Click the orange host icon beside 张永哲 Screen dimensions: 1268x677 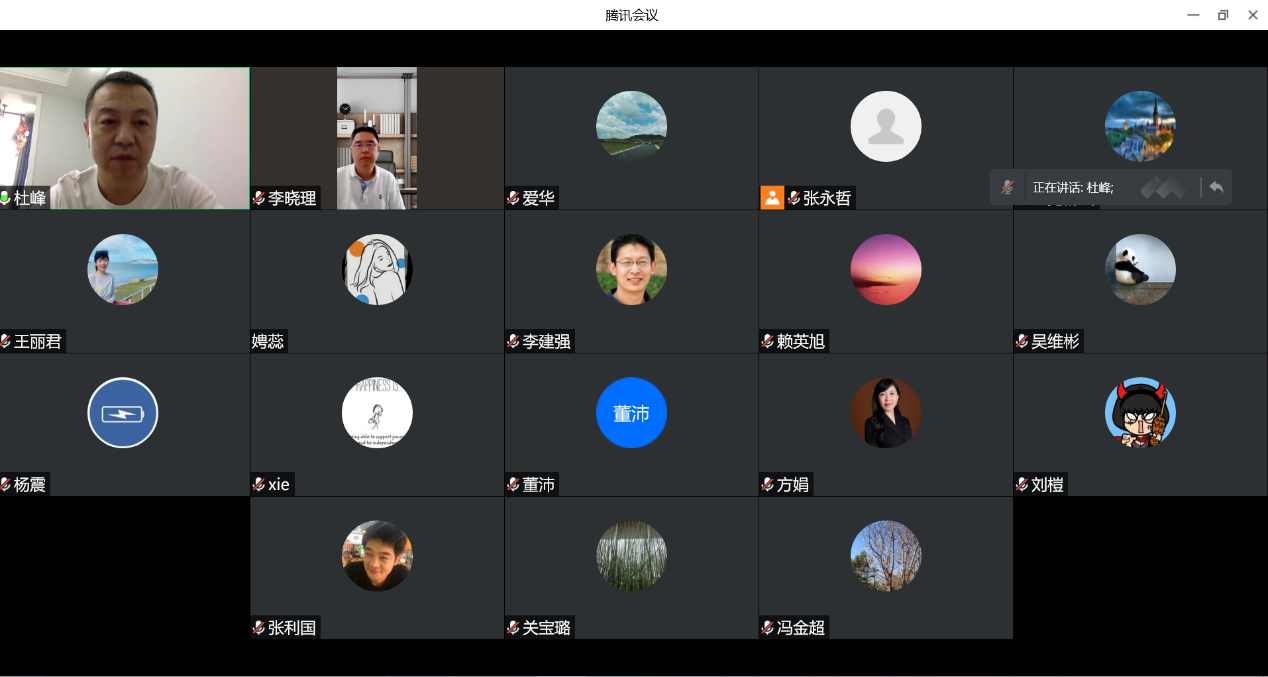pos(772,198)
